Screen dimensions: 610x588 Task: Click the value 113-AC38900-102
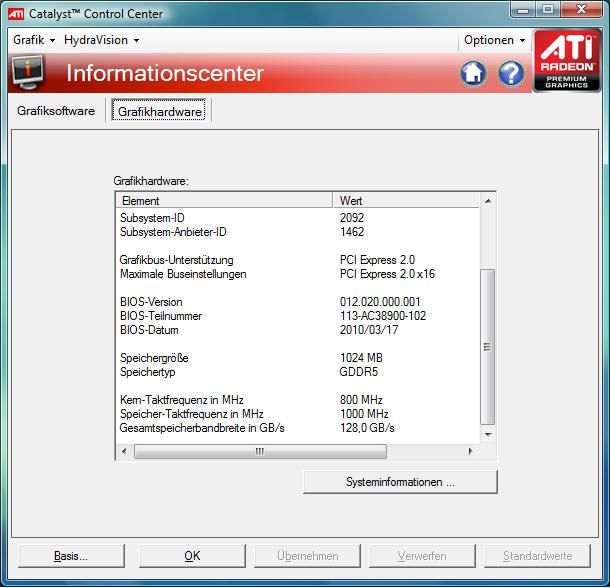pyautogui.click(x=383, y=316)
